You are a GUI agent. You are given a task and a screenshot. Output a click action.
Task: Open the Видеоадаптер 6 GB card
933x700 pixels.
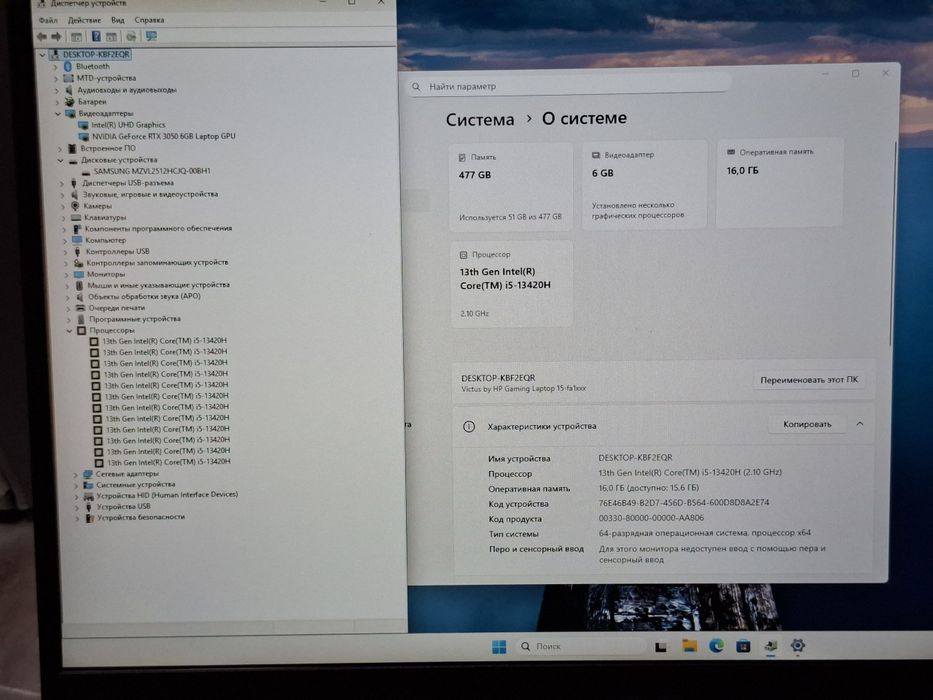point(644,185)
